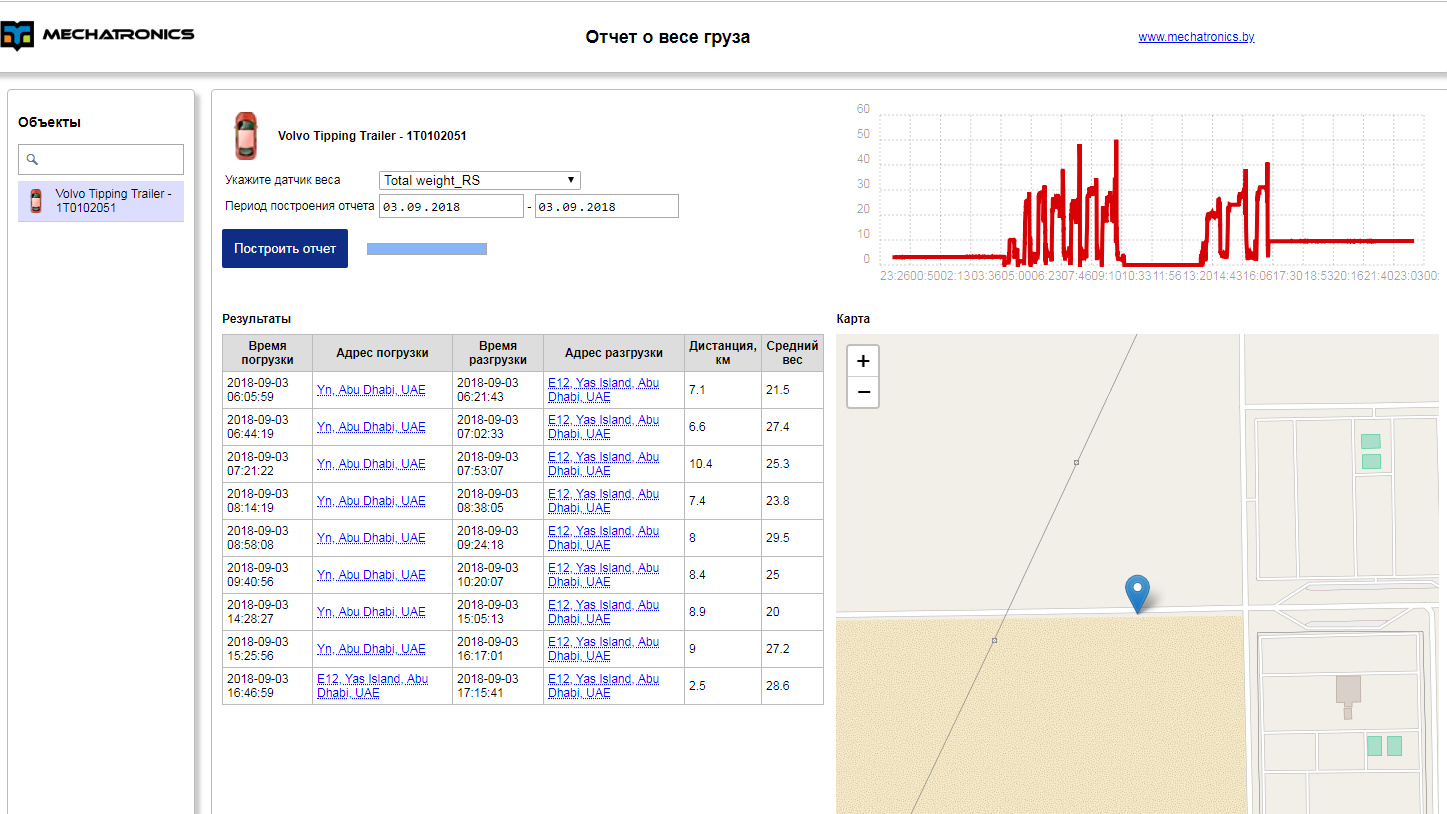
Task: Click the red car icon in the objects list
Action: (36, 201)
